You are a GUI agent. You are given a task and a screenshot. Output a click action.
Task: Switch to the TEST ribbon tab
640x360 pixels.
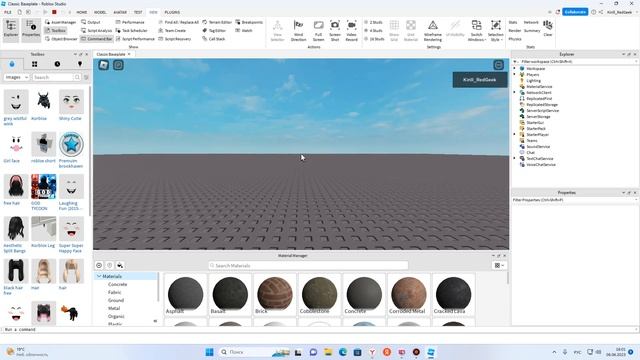[x=138, y=12]
